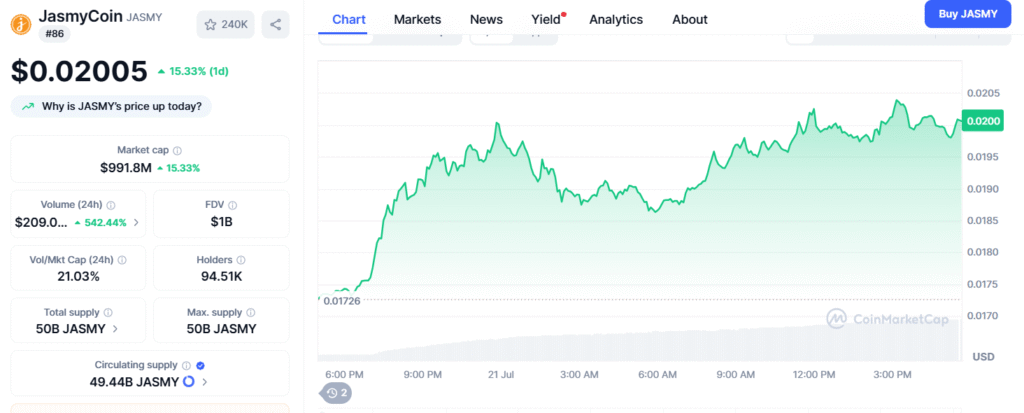
Task: Open the Analytics tab
Action: click(616, 20)
